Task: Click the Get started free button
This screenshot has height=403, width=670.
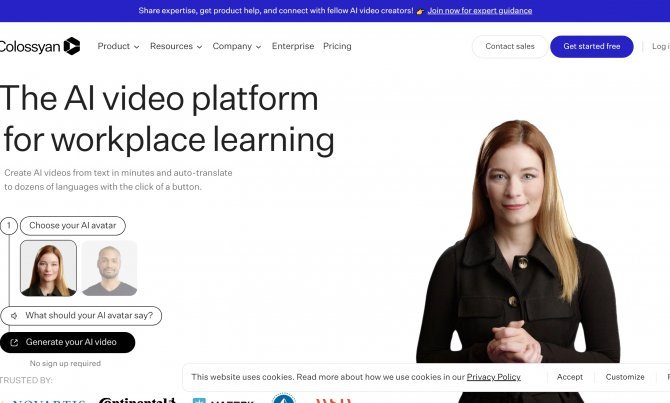Action: pos(592,46)
